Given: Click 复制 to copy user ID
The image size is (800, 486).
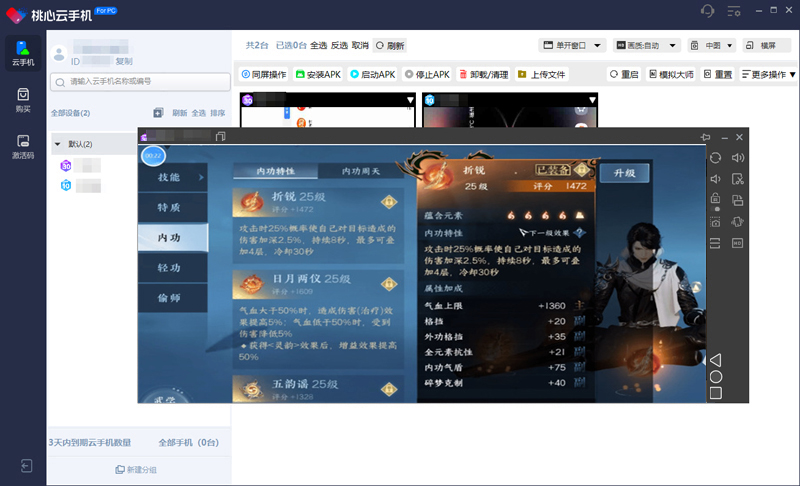Looking at the screenshot, I should tap(124, 61).
